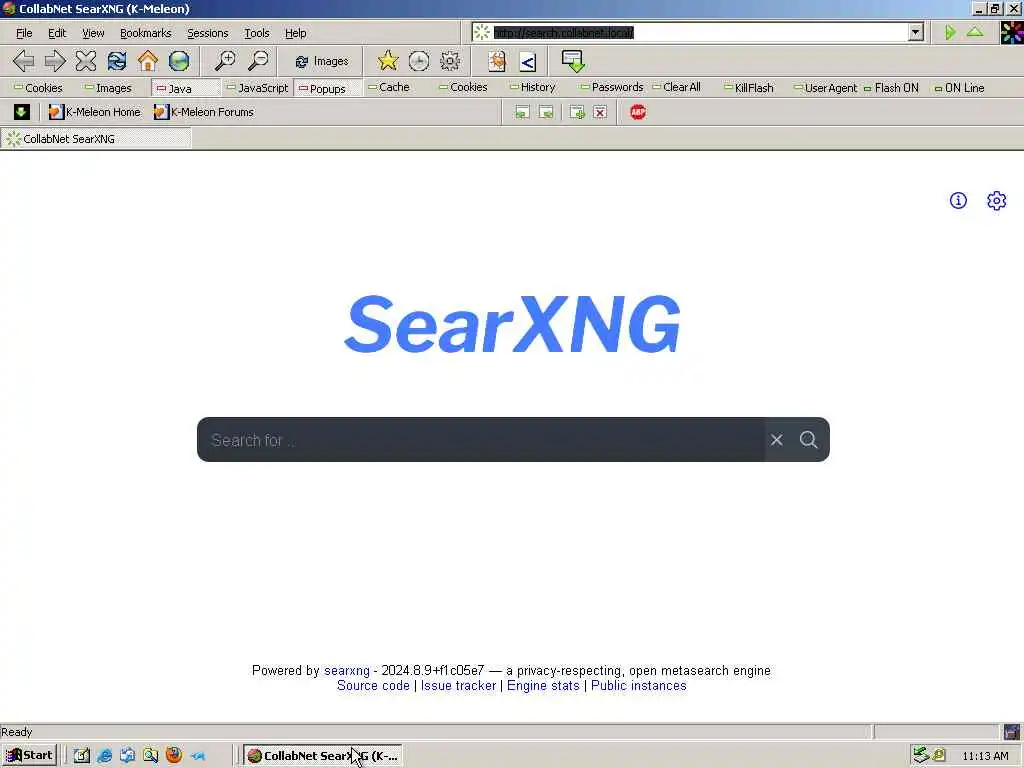Toggle ON Line mode

959,88
